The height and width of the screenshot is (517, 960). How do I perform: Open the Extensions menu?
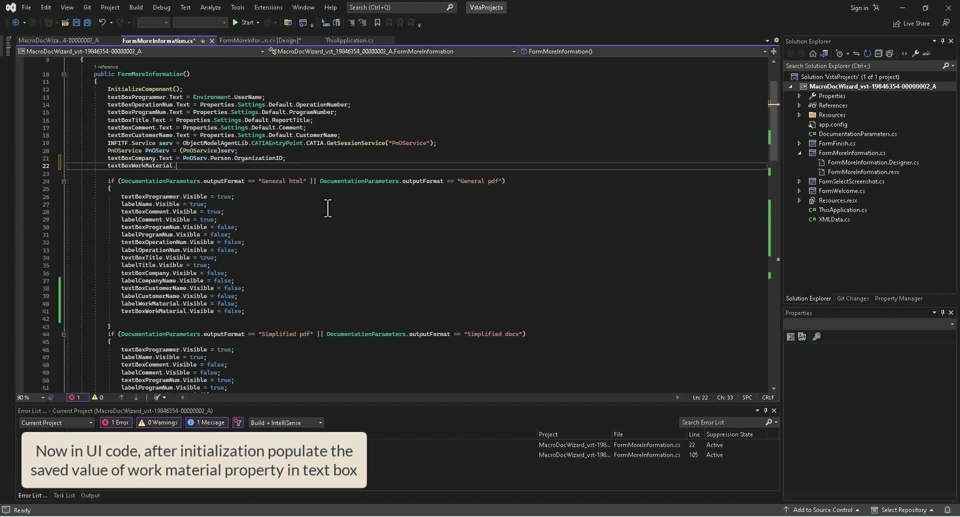click(x=268, y=7)
